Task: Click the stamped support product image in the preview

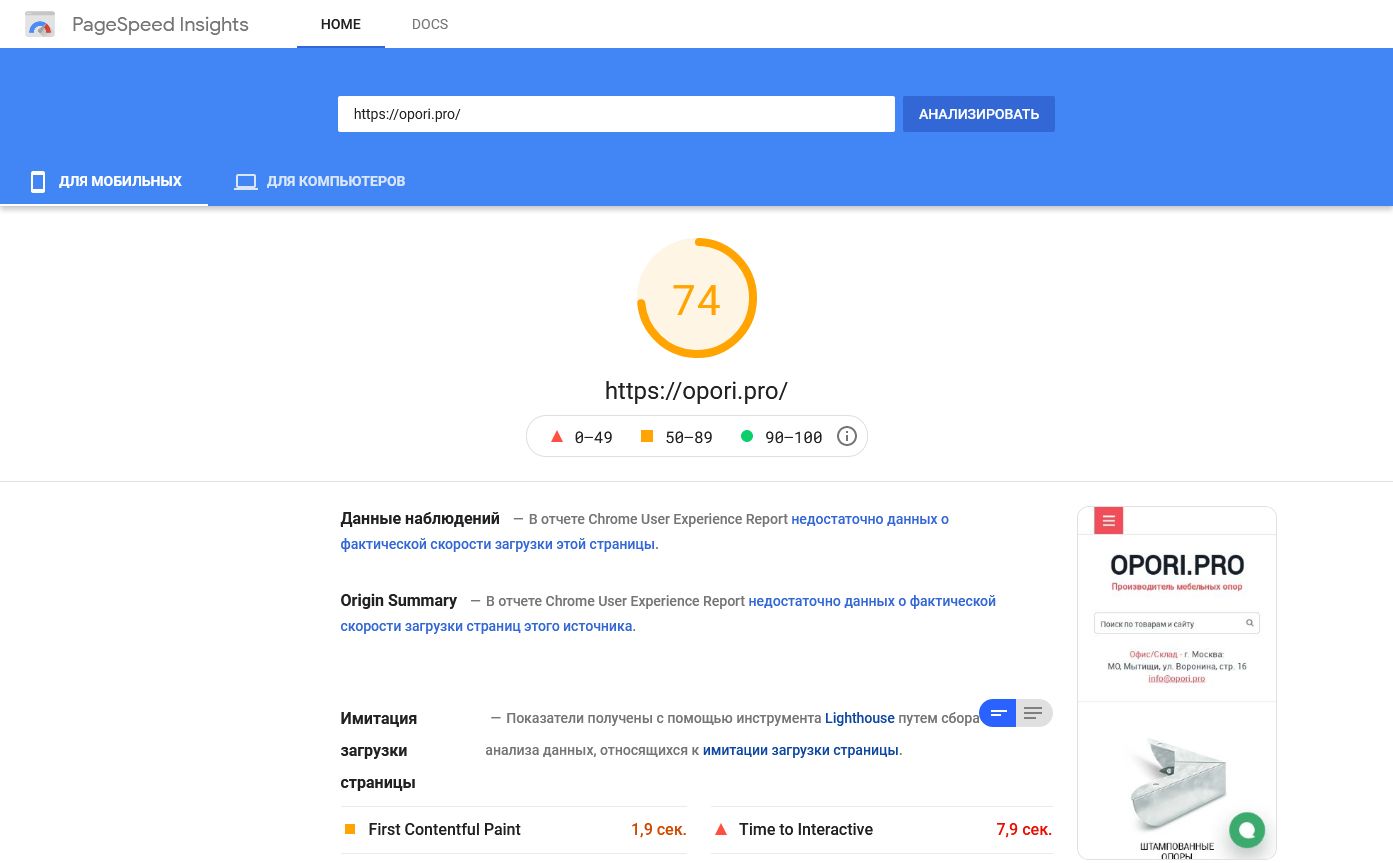Action: tap(1177, 785)
